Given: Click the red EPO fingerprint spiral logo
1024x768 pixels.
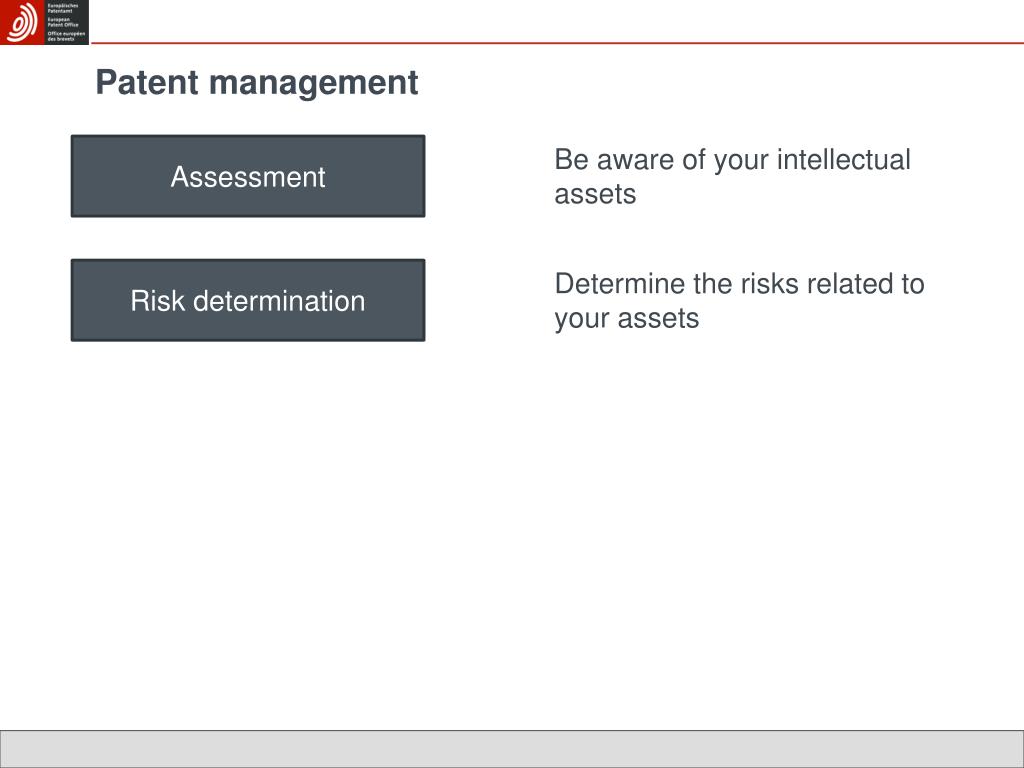Looking at the screenshot, I should (x=22, y=22).
